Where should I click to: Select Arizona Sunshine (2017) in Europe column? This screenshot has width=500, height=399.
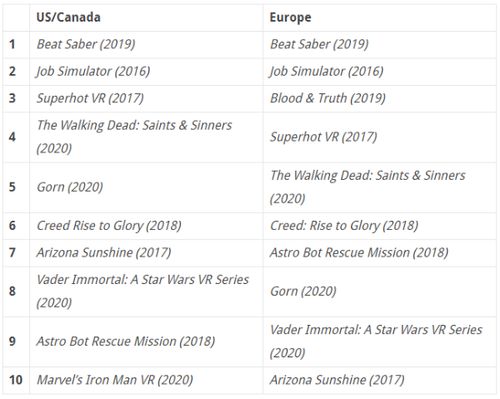point(337,380)
